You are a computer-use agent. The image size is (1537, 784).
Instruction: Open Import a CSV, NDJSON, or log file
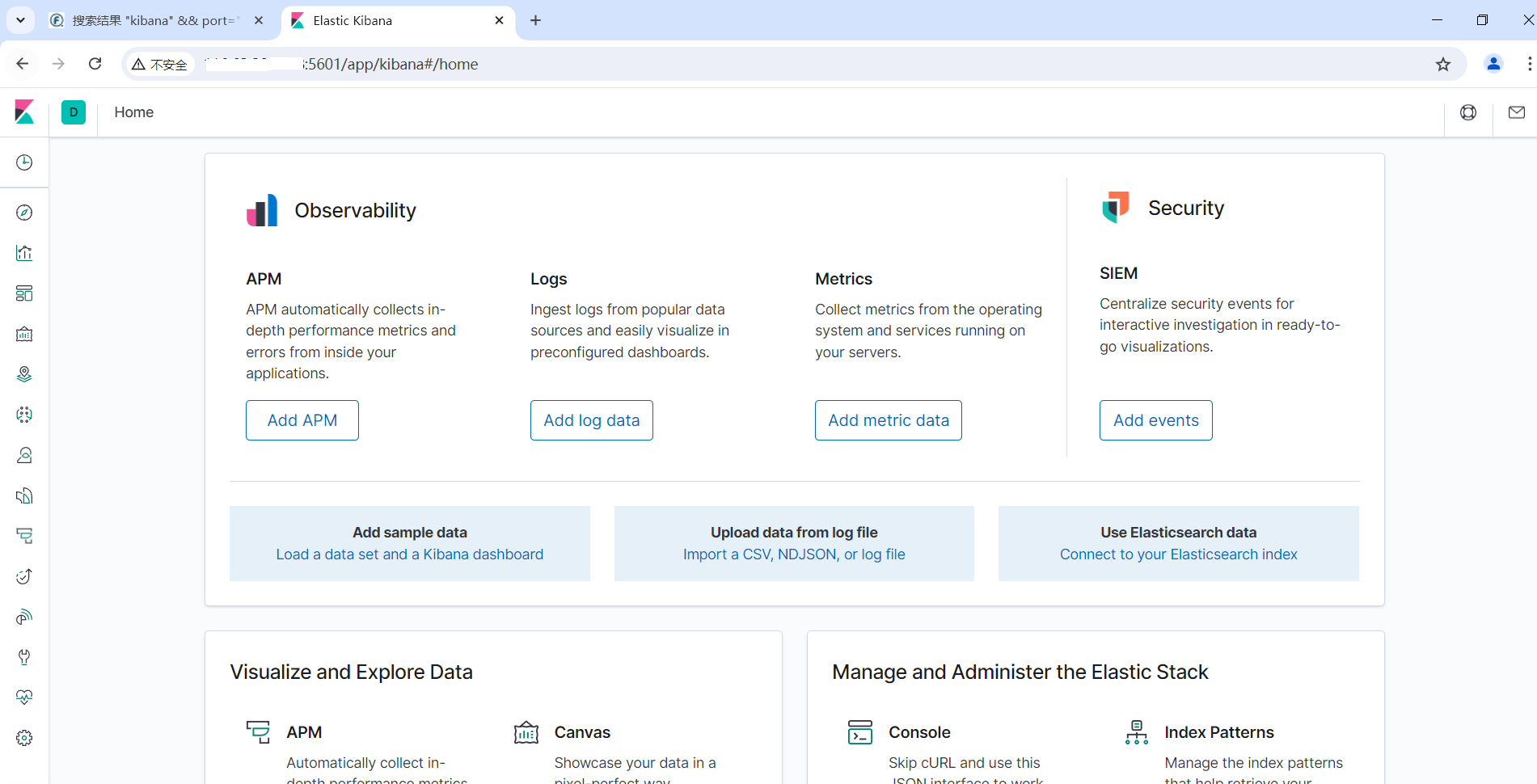click(794, 554)
